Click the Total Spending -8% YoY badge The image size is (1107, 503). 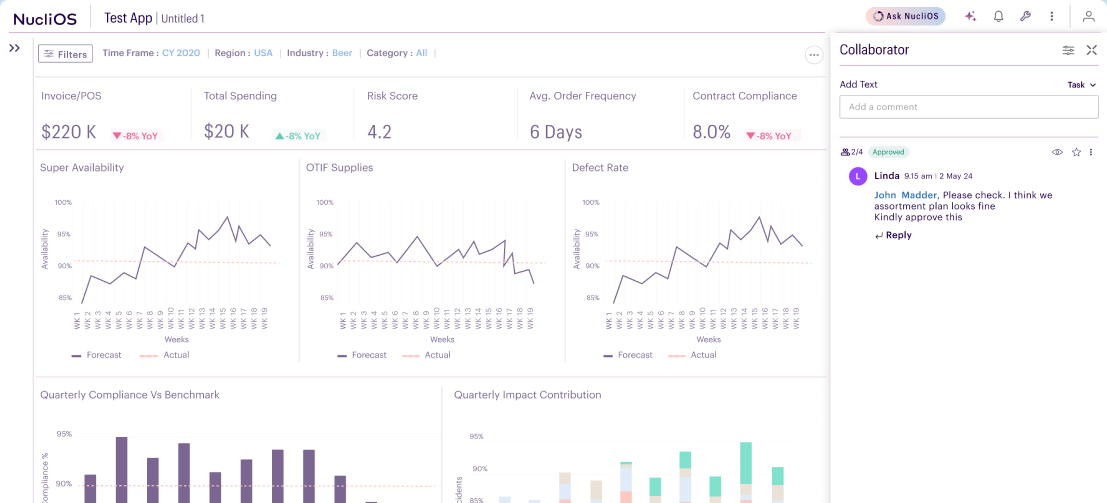tap(300, 136)
